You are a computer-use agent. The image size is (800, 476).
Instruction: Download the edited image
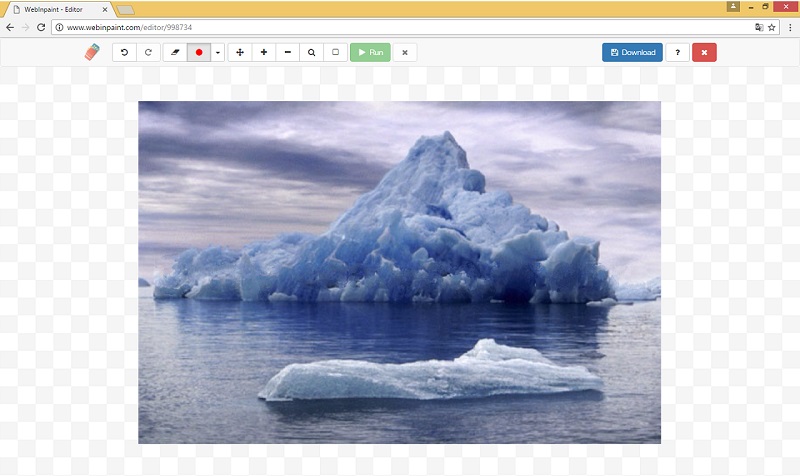(632, 52)
